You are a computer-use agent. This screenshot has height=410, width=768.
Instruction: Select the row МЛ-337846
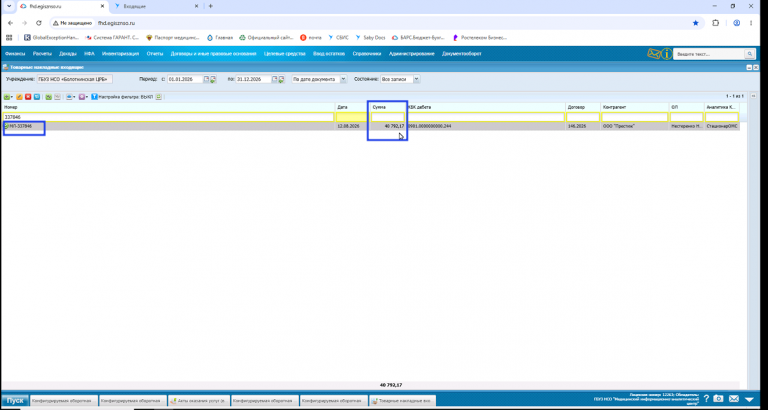(371, 126)
